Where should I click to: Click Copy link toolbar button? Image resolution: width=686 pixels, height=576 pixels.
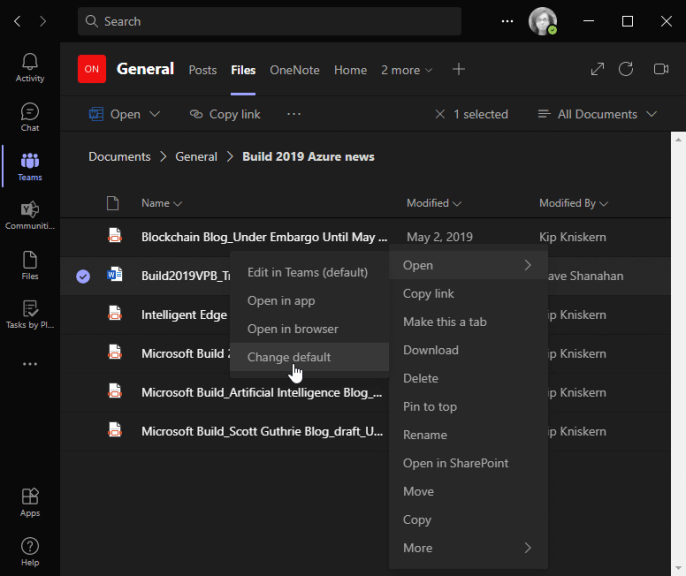(225, 114)
